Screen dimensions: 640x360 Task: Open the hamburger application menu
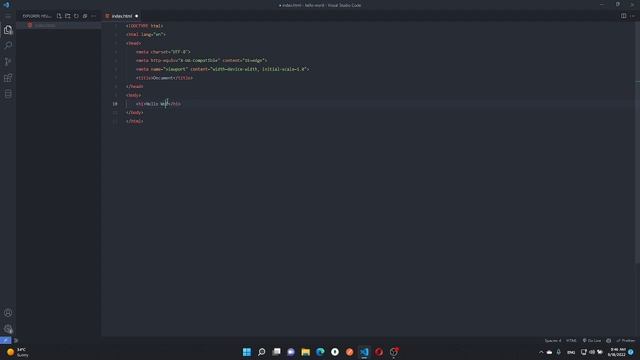tap(8, 16)
